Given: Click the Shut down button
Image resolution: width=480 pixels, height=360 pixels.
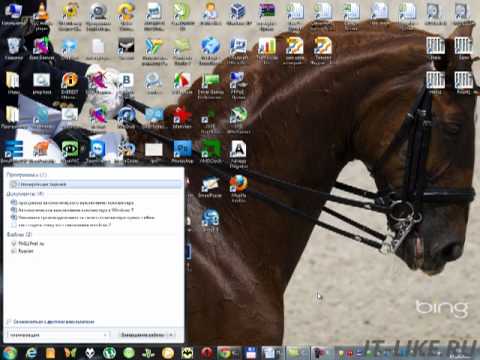Looking at the screenshot, I should coord(143,335).
